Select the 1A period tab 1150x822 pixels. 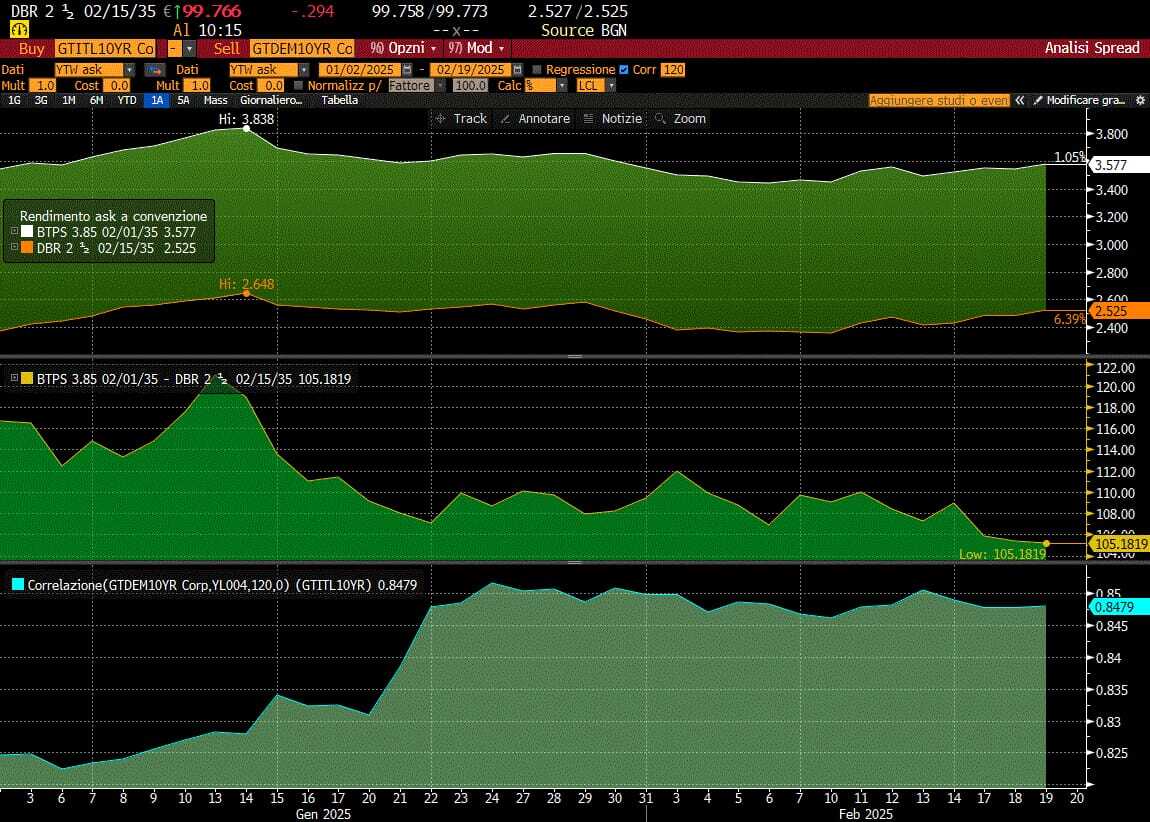(x=157, y=100)
